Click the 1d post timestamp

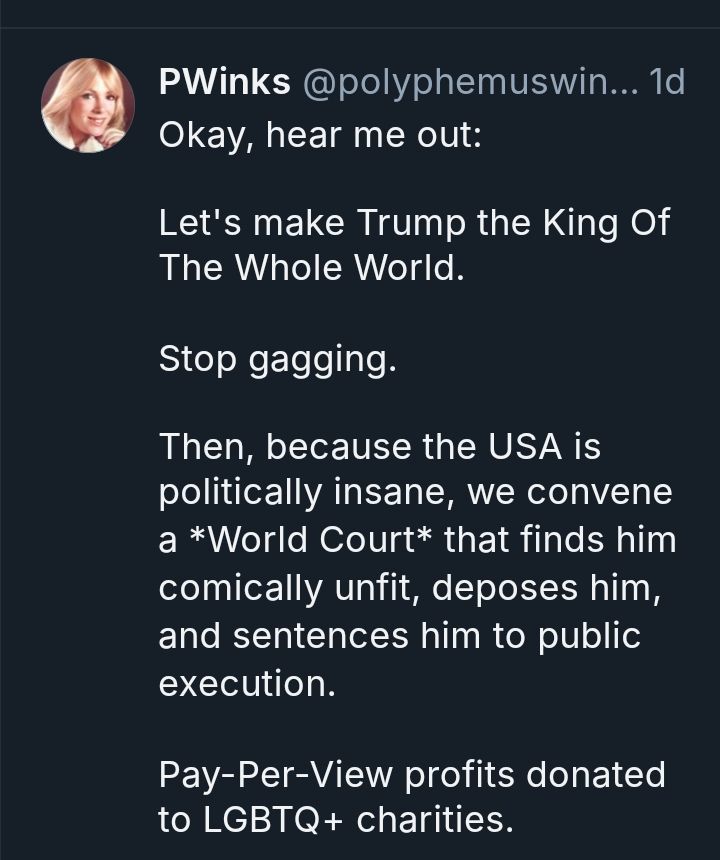[x=667, y=85]
